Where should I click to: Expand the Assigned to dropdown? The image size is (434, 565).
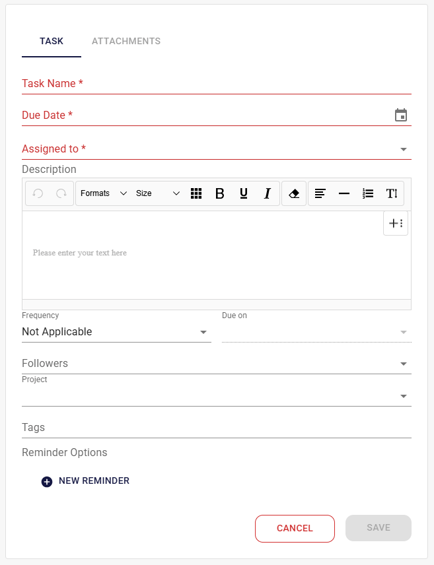tap(216, 149)
